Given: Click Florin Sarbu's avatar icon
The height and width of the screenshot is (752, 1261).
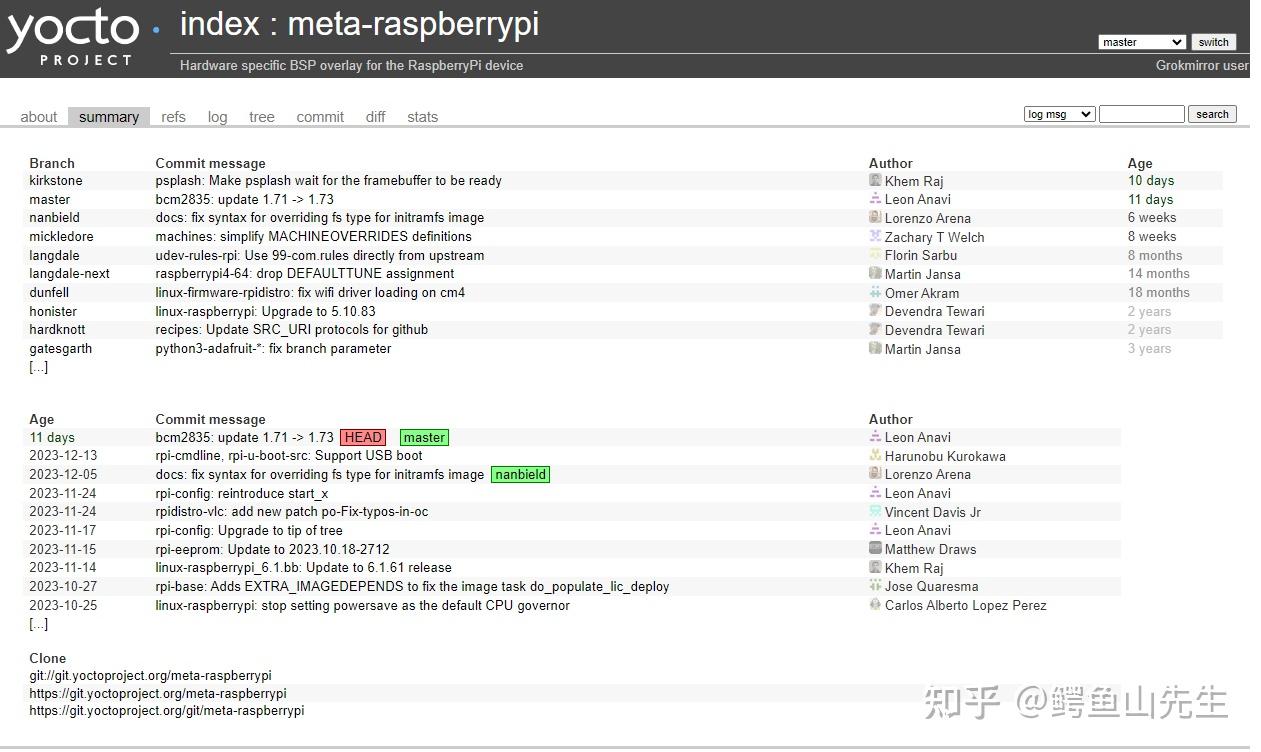Looking at the screenshot, I should pos(875,255).
